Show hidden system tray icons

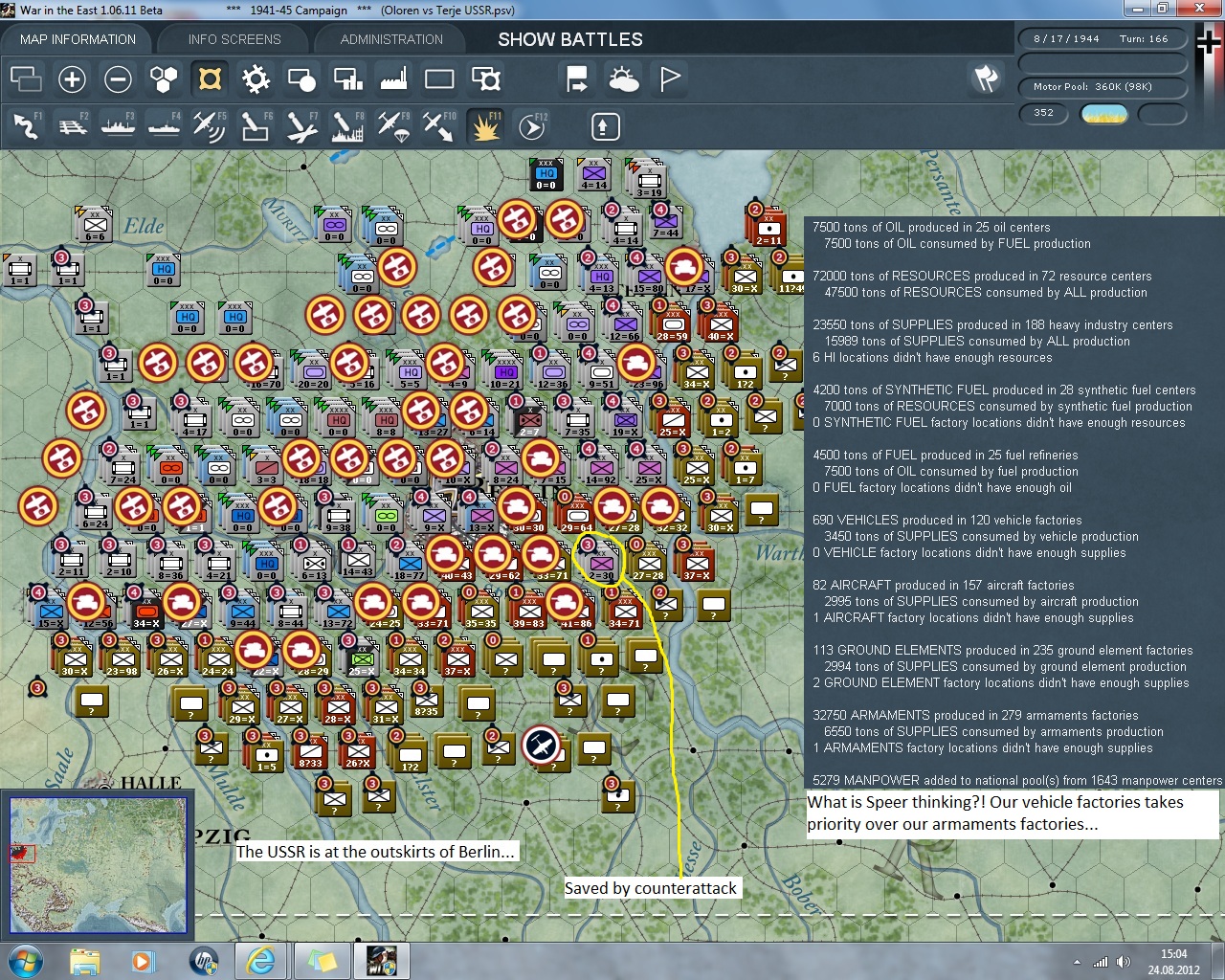1078,962
